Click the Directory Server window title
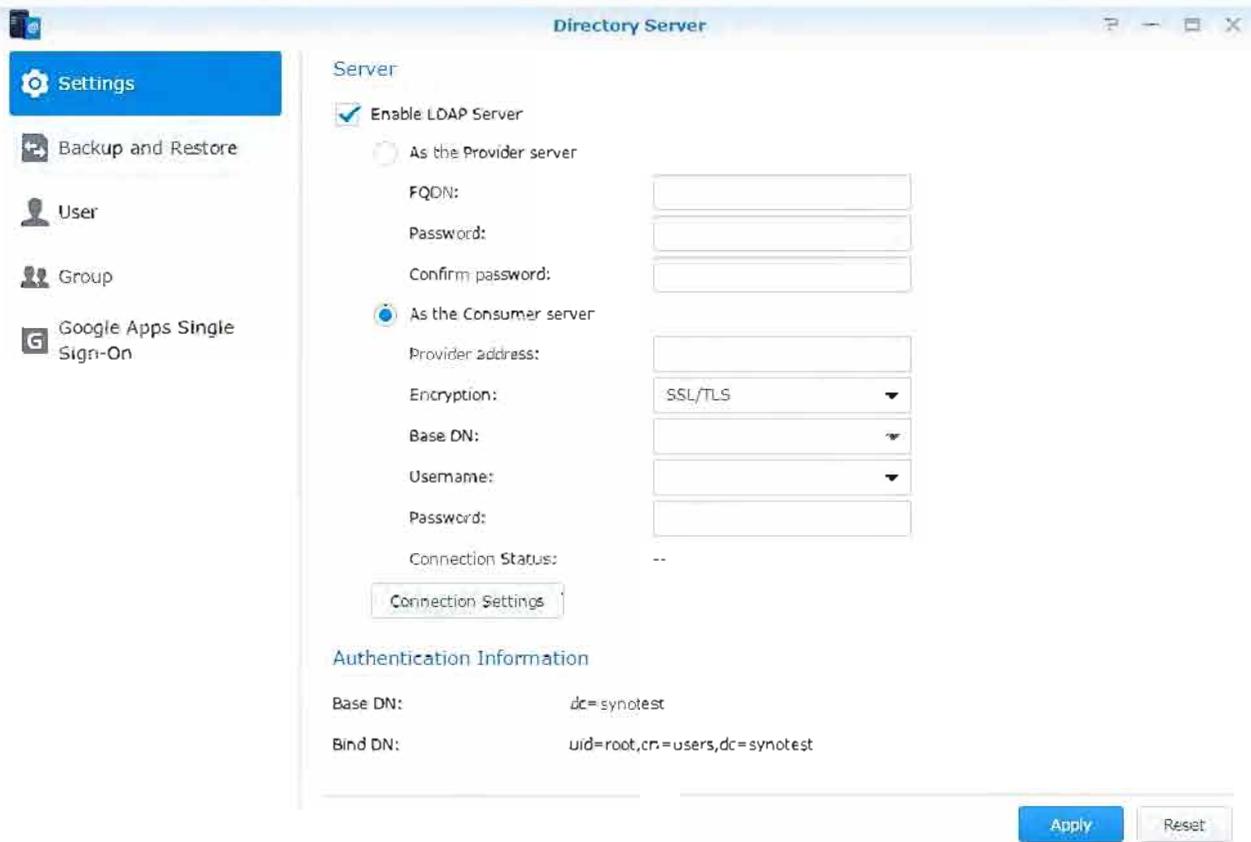Image resolution: width=1251 pixels, height=842 pixels. click(x=630, y=25)
